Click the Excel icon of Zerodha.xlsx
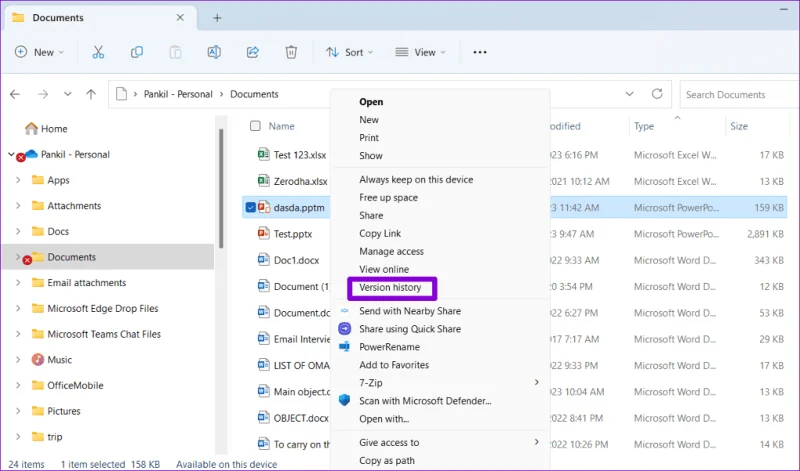 point(263,181)
